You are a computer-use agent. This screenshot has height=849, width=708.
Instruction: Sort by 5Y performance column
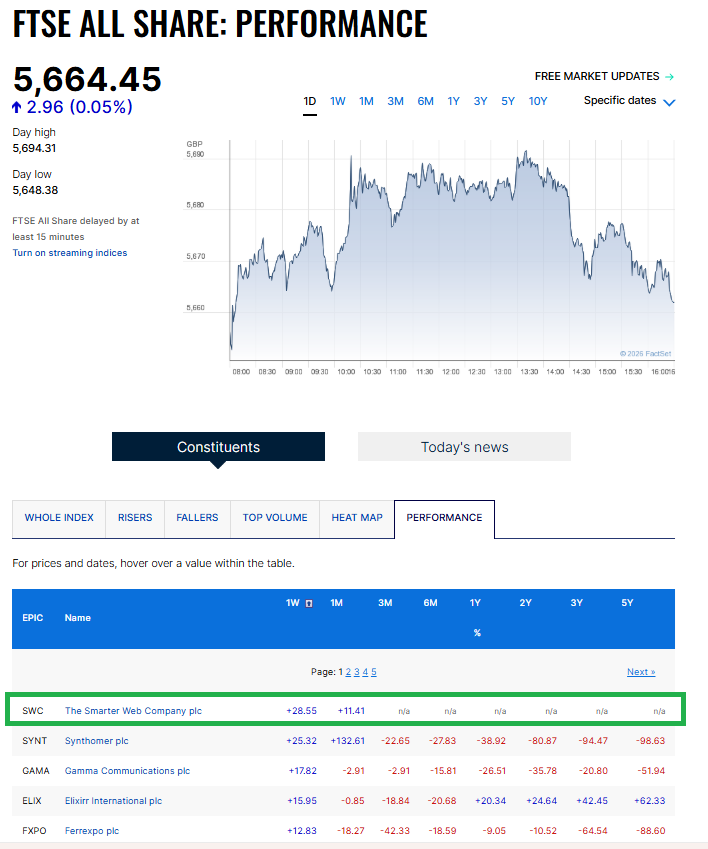[627, 603]
